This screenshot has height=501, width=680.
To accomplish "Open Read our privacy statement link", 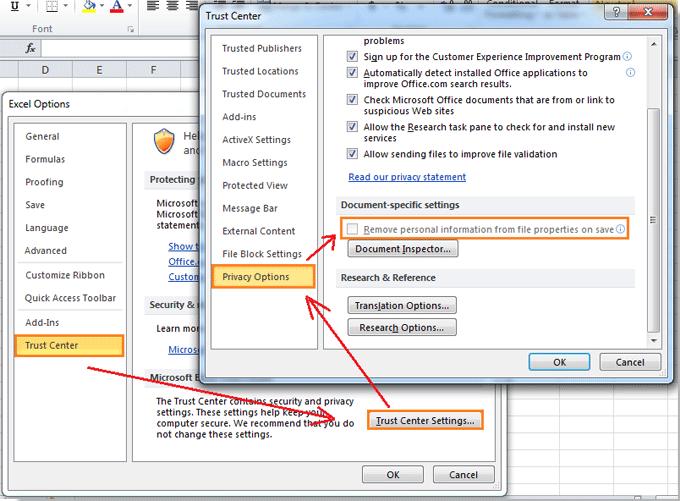I will tap(407, 177).
